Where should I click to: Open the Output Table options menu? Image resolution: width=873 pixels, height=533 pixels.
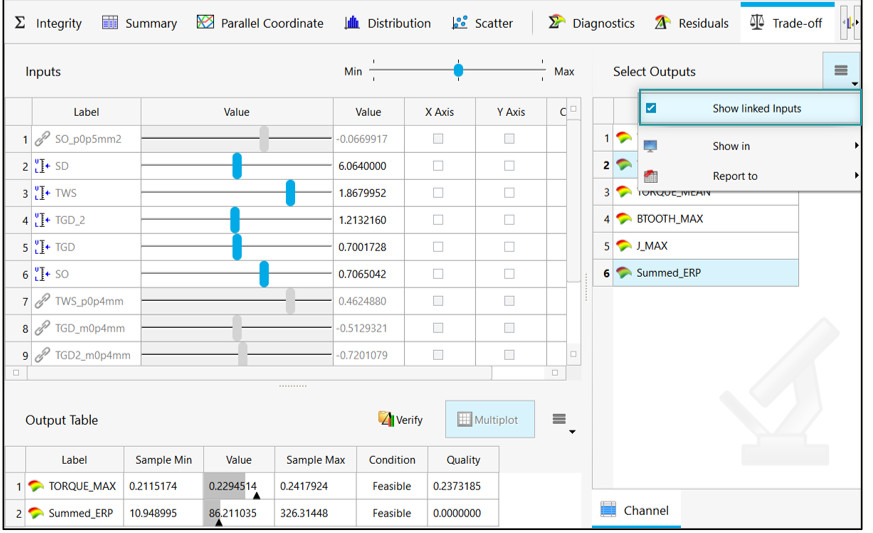pyautogui.click(x=560, y=420)
